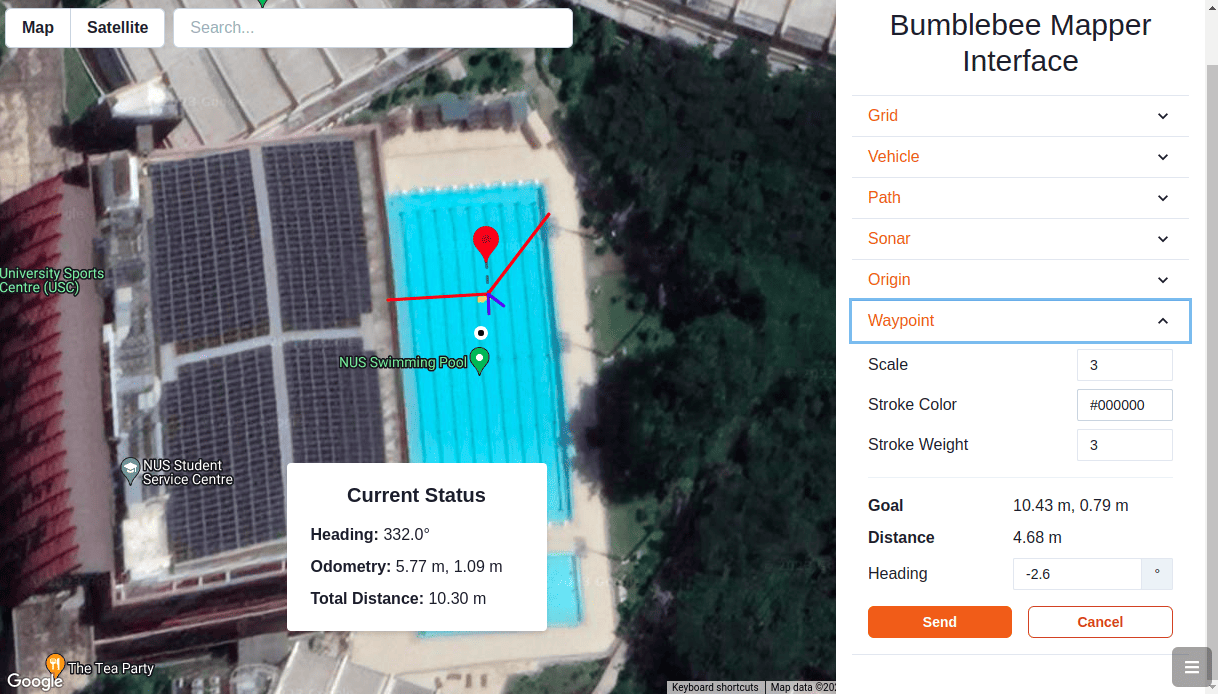Click the blue vehicle heading marker
This screenshot has width=1218, height=694.
pos(491,299)
